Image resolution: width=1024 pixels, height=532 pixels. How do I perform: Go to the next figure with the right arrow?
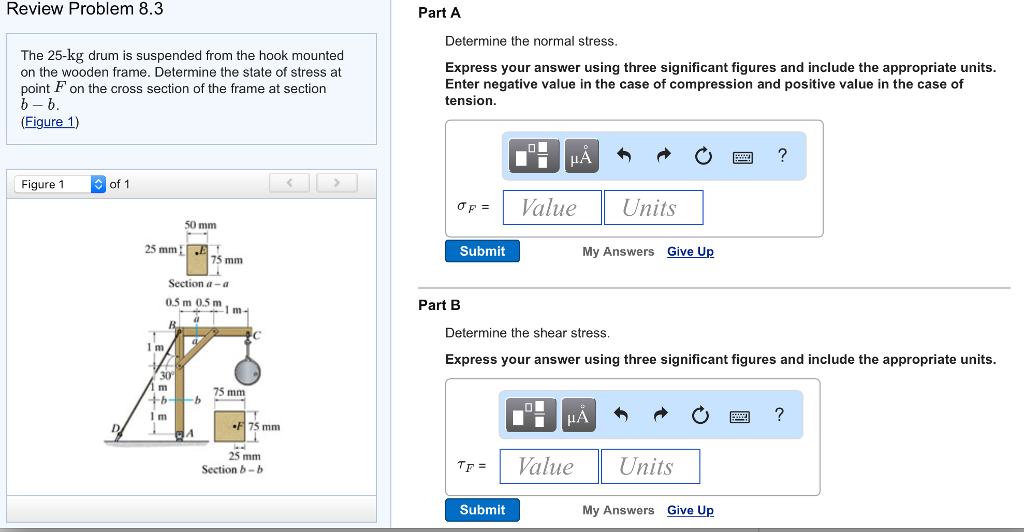(338, 183)
